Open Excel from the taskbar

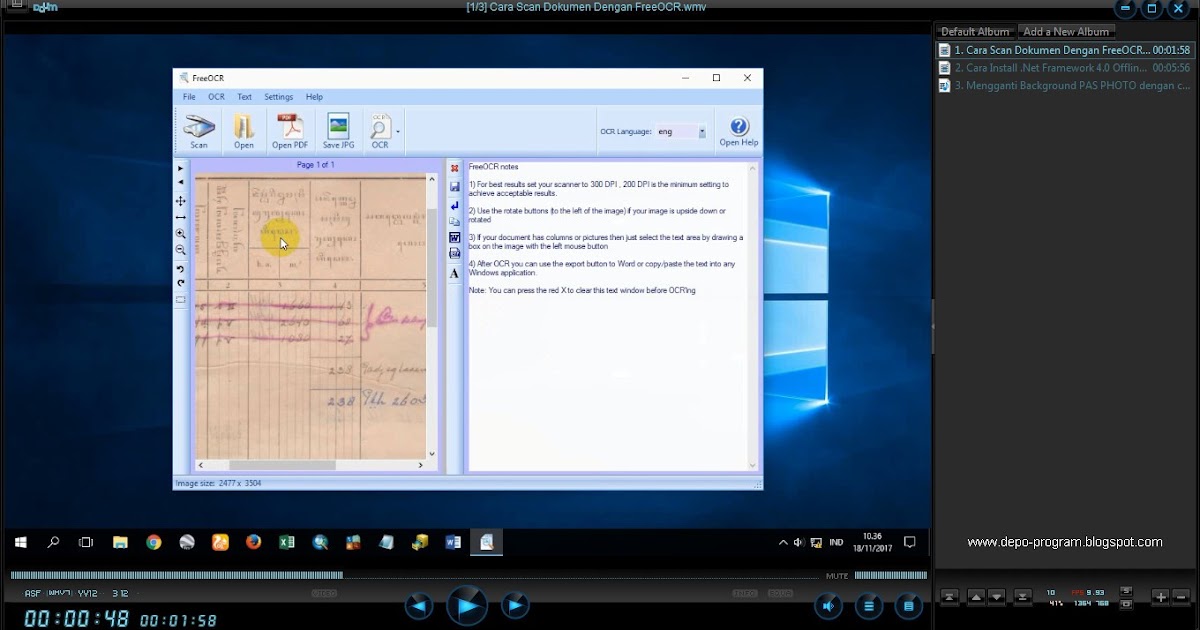point(286,542)
